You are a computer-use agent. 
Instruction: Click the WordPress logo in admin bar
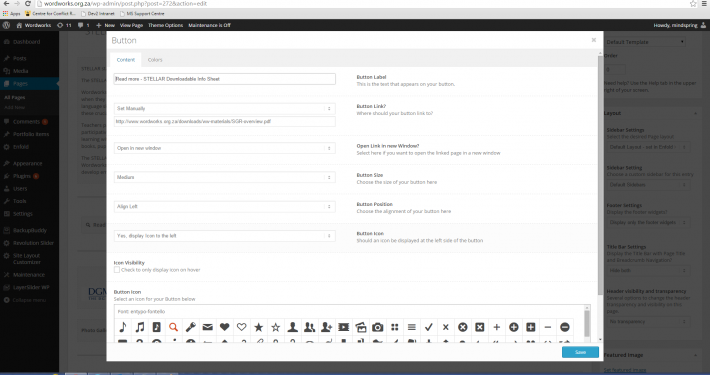click(6, 25)
